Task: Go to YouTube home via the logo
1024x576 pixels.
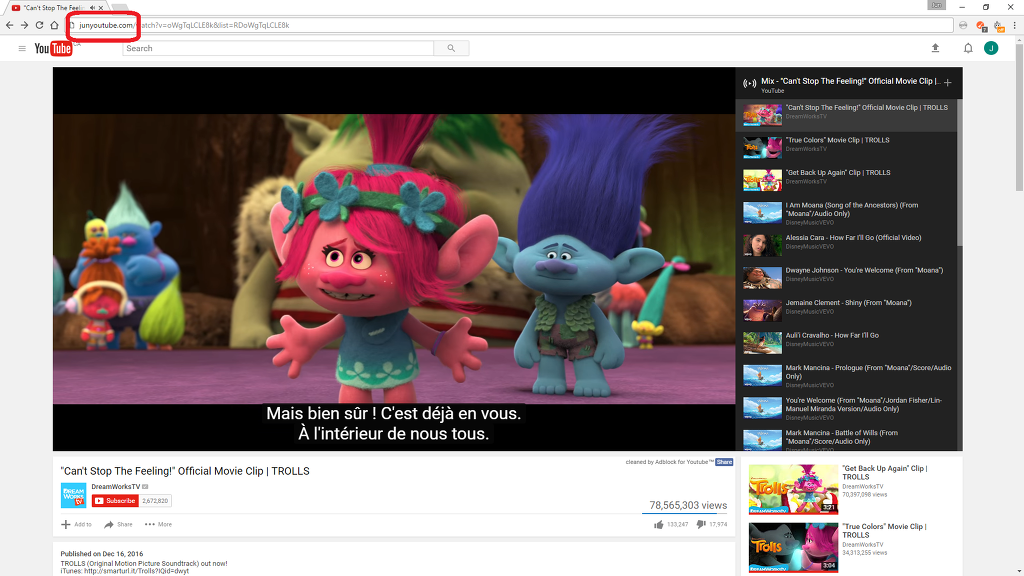Action: [53, 48]
